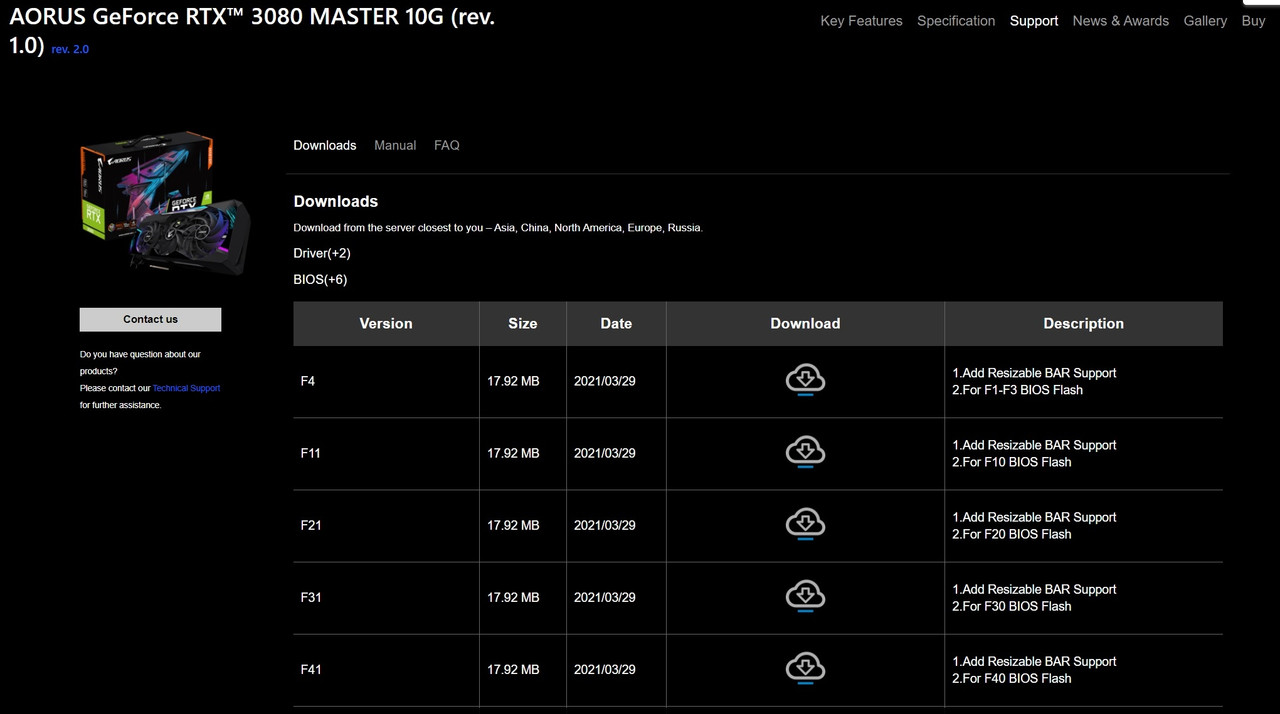Image resolution: width=1280 pixels, height=714 pixels.
Task: Select the F31 version cell
Action: [386, 597]
